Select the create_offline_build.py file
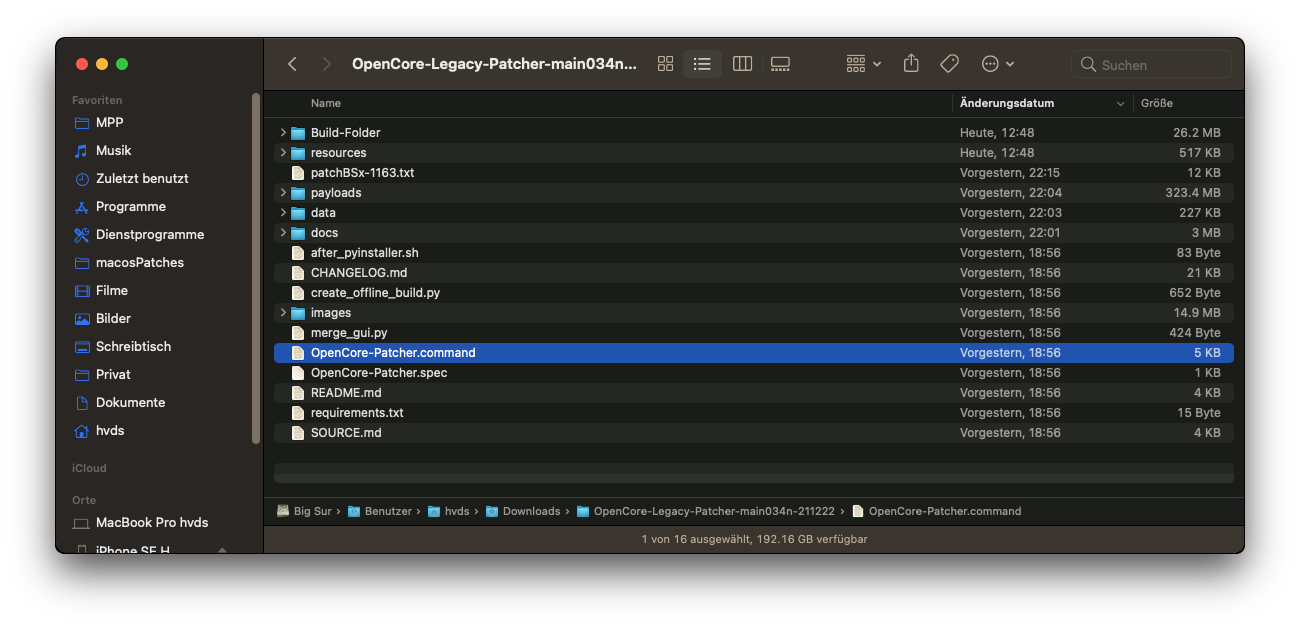This screenshot has height=627, width=1300. [754, 293]
